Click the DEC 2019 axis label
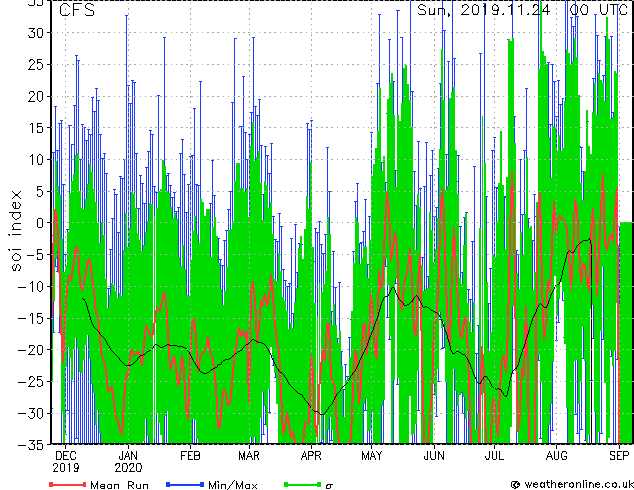634x490 pixels. [x=66, y=462]
